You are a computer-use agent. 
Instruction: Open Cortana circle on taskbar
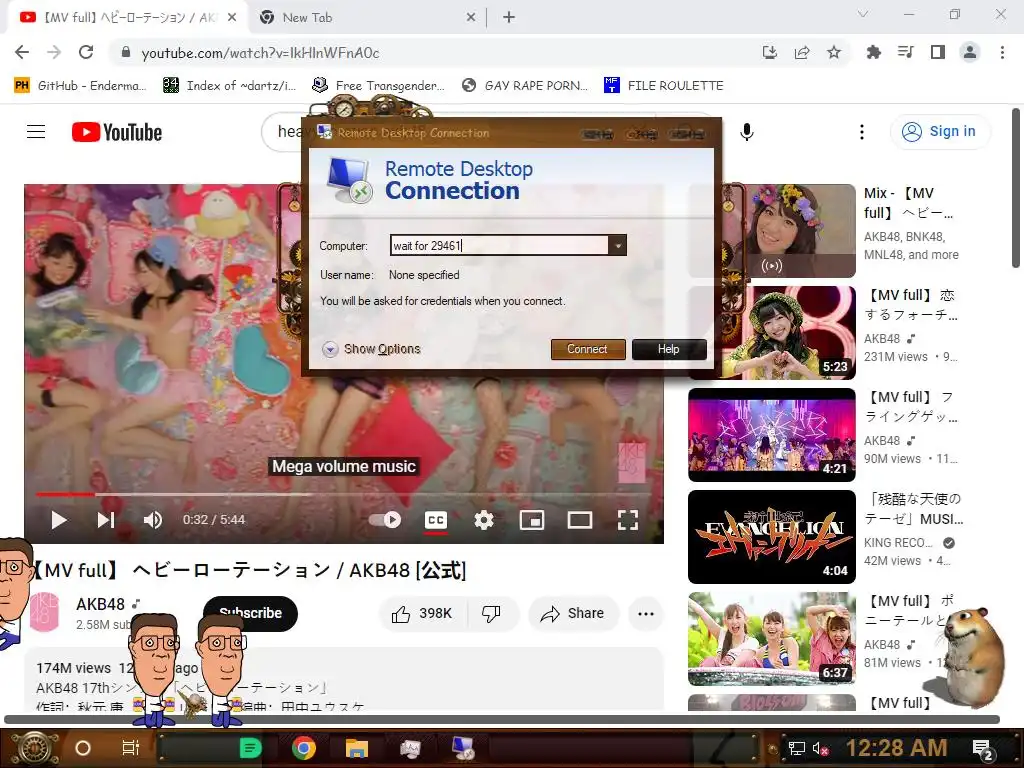tap(83, 748)
